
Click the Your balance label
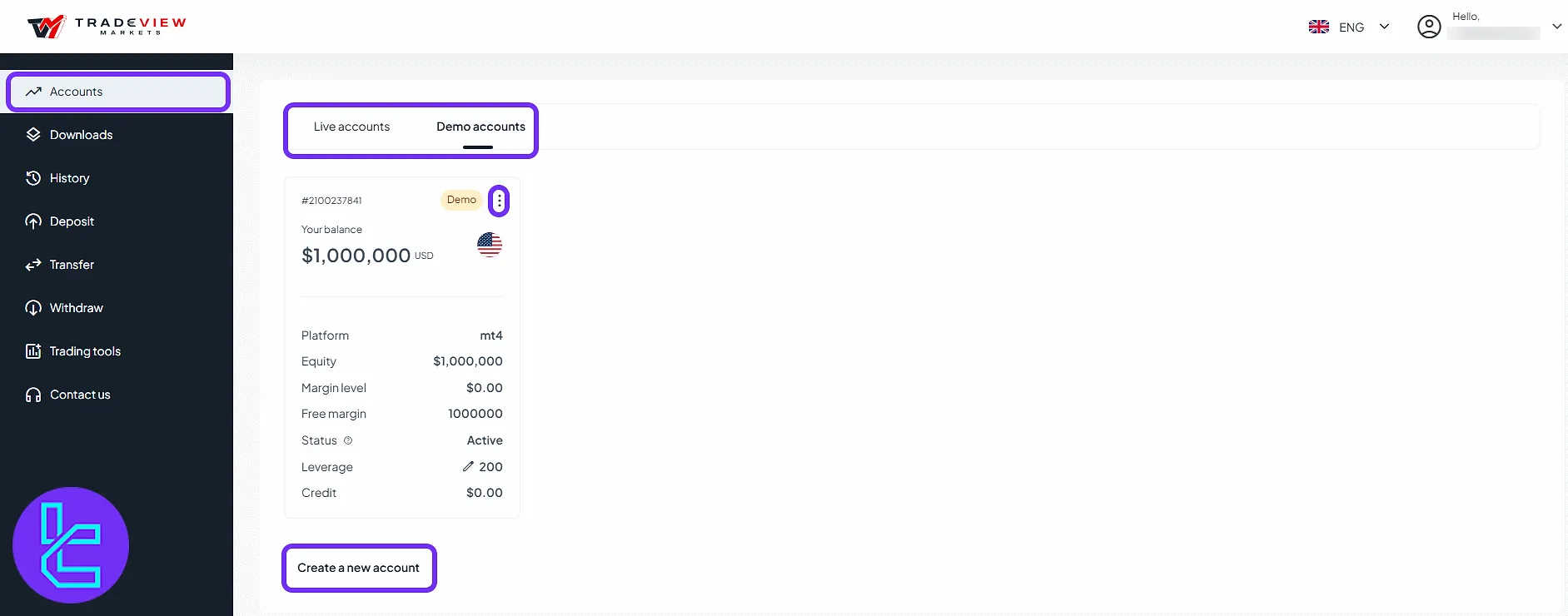pyautogui.click(x=331, y=230)
